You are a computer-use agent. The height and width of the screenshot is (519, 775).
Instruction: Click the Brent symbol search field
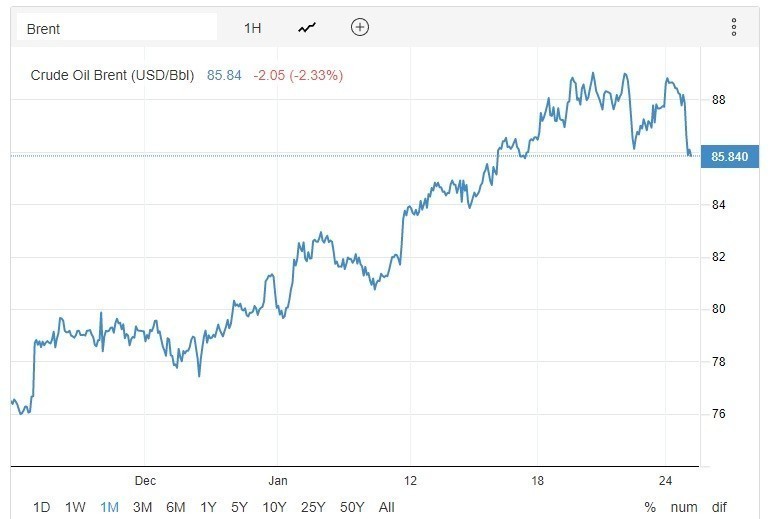pos(116,28)
